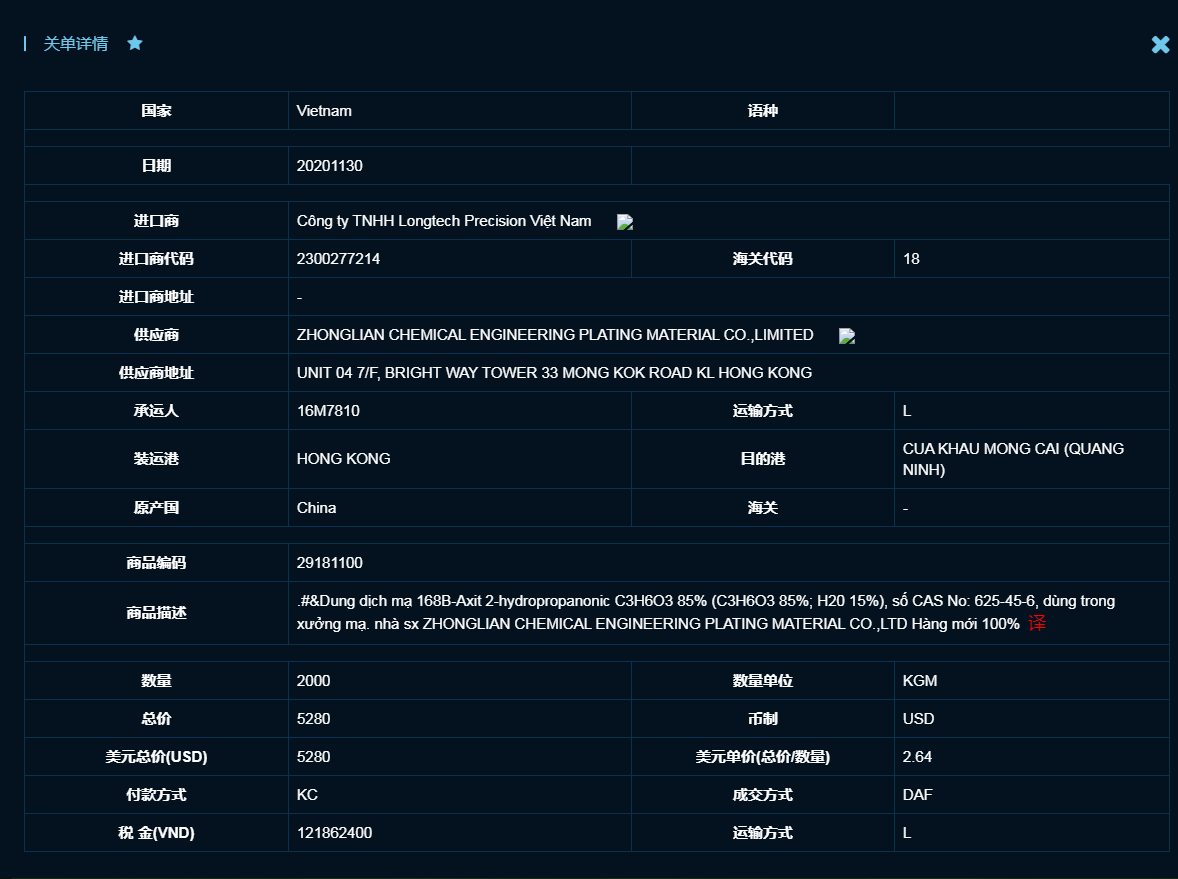This screenshot has width=1178, height=879.
Task: Click the favorite star icon
Action: click(x=135, y=44)
